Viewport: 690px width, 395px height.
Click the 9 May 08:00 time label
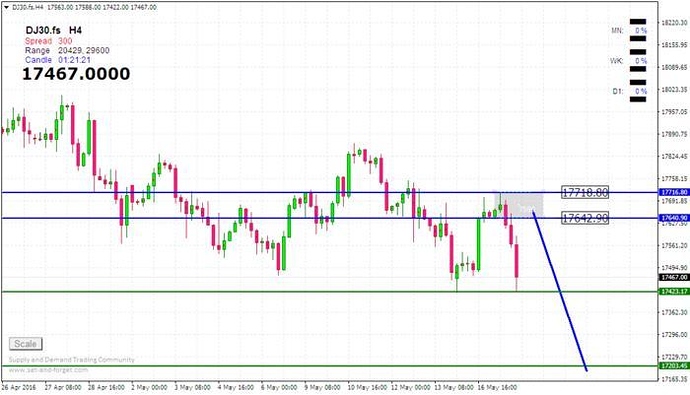coord(322,388)
